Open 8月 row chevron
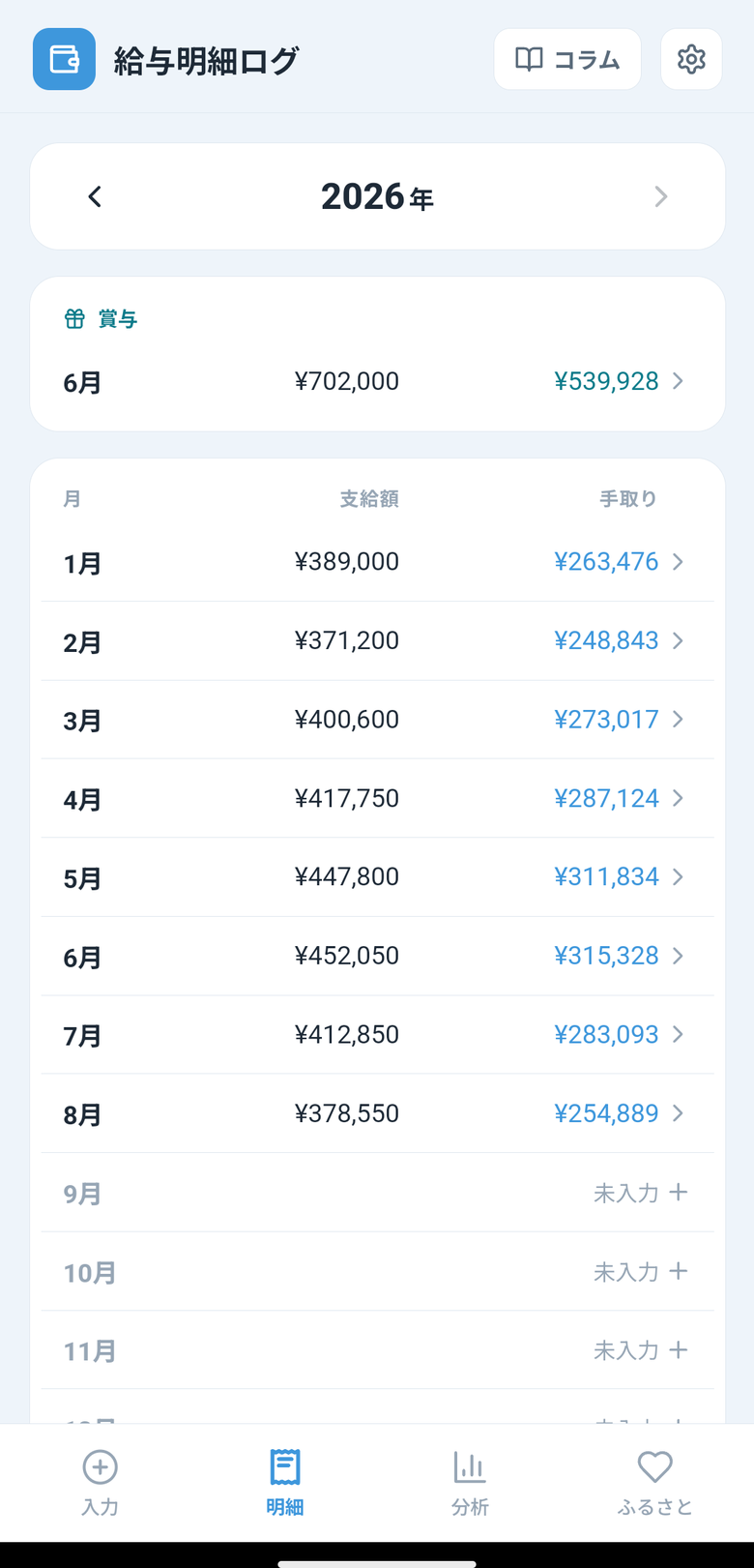The image size is (754, 1568). pyautogui.click(x=679, y=1113)
